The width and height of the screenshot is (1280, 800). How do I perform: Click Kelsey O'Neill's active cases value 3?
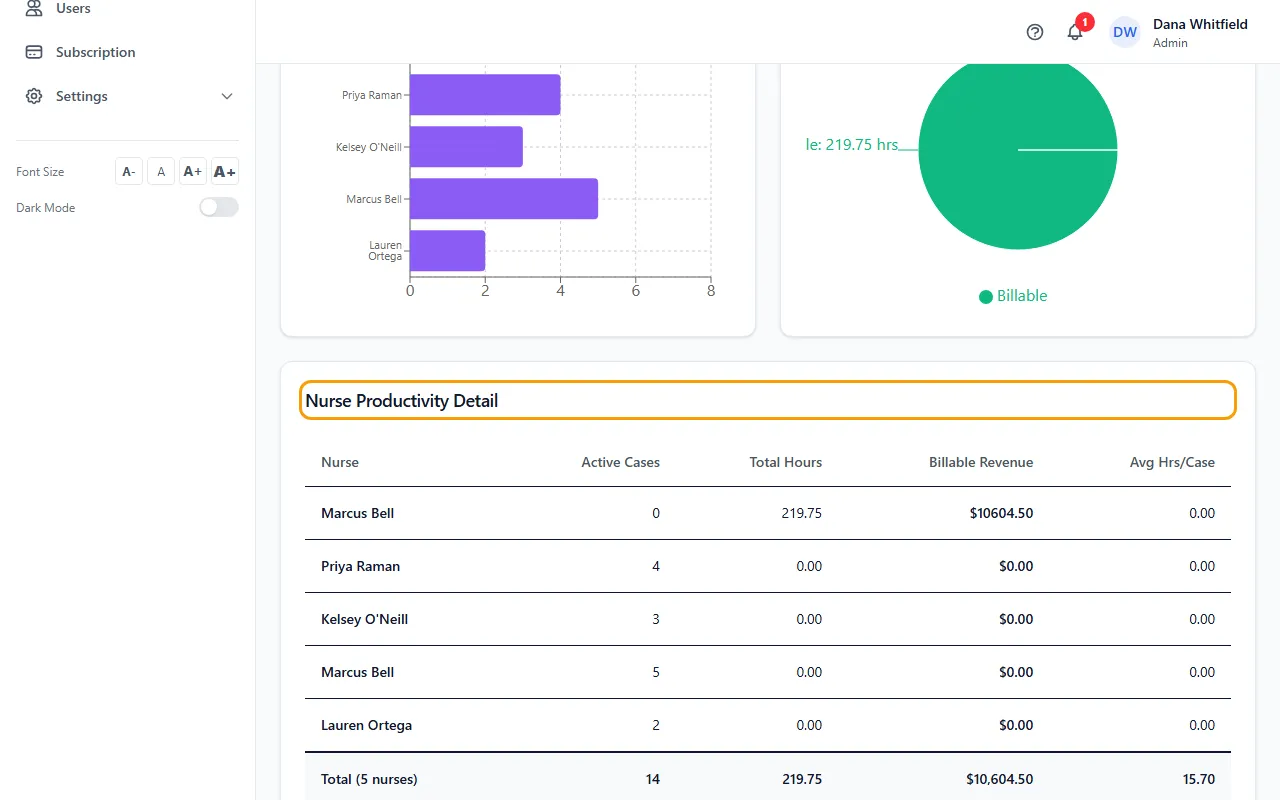tap(656, 619)
